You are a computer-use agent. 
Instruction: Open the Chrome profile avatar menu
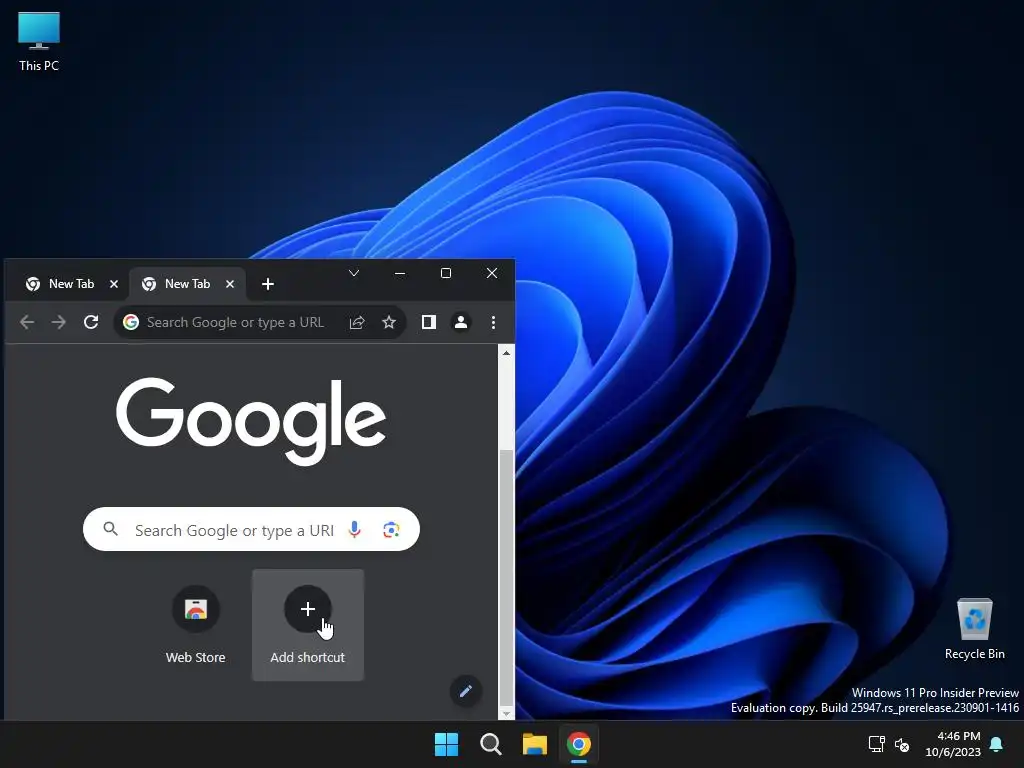point(460,322)
